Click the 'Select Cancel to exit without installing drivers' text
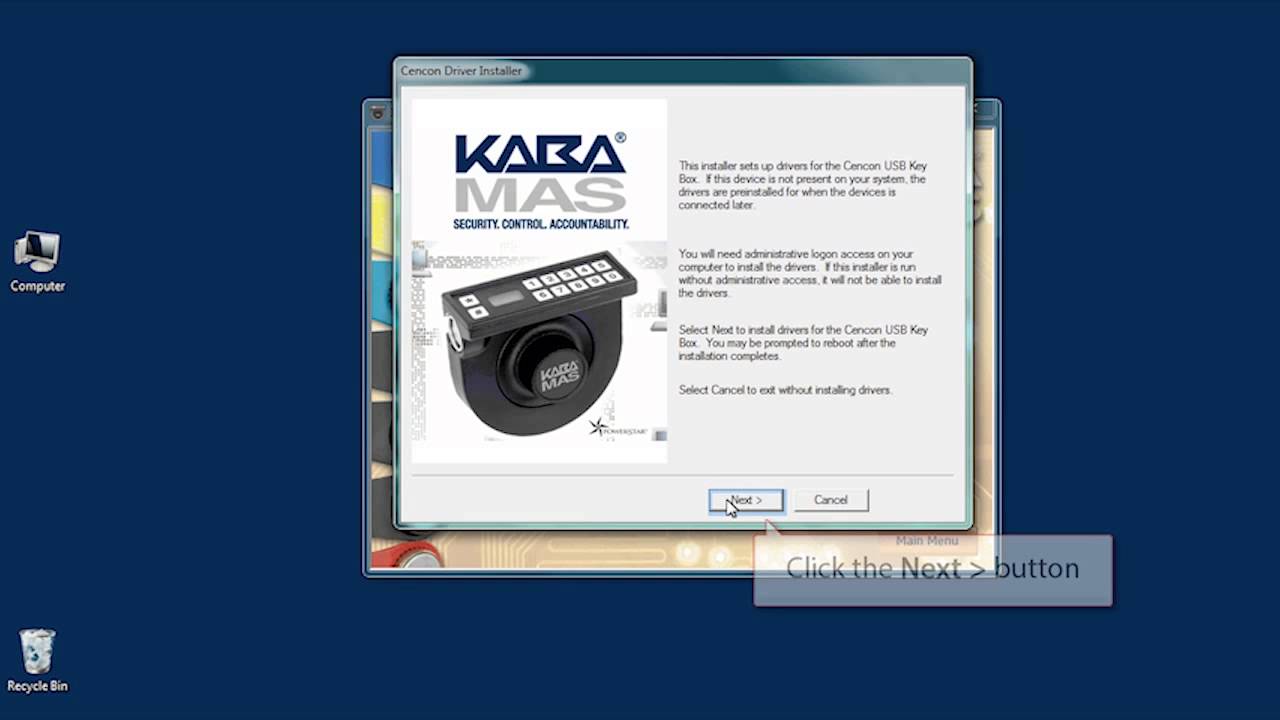Viewport: 1280px width, 720px height. click(785, 390)
